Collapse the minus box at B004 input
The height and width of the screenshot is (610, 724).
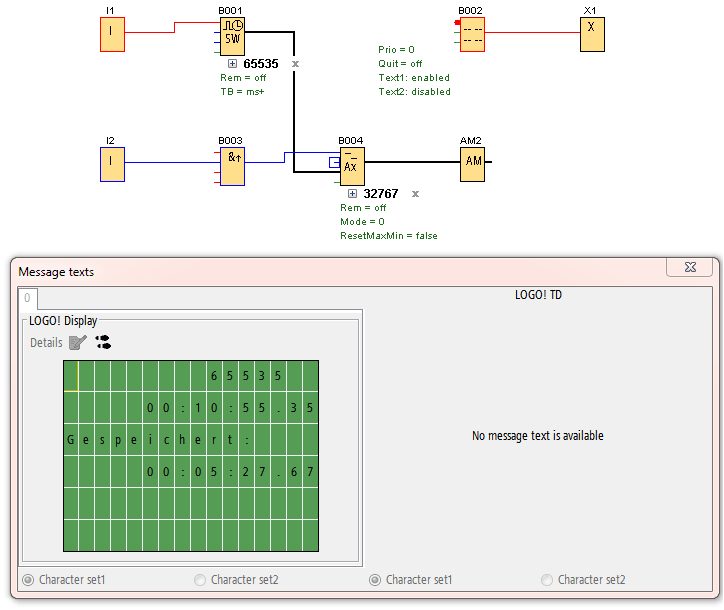click(x=334, y=162)
